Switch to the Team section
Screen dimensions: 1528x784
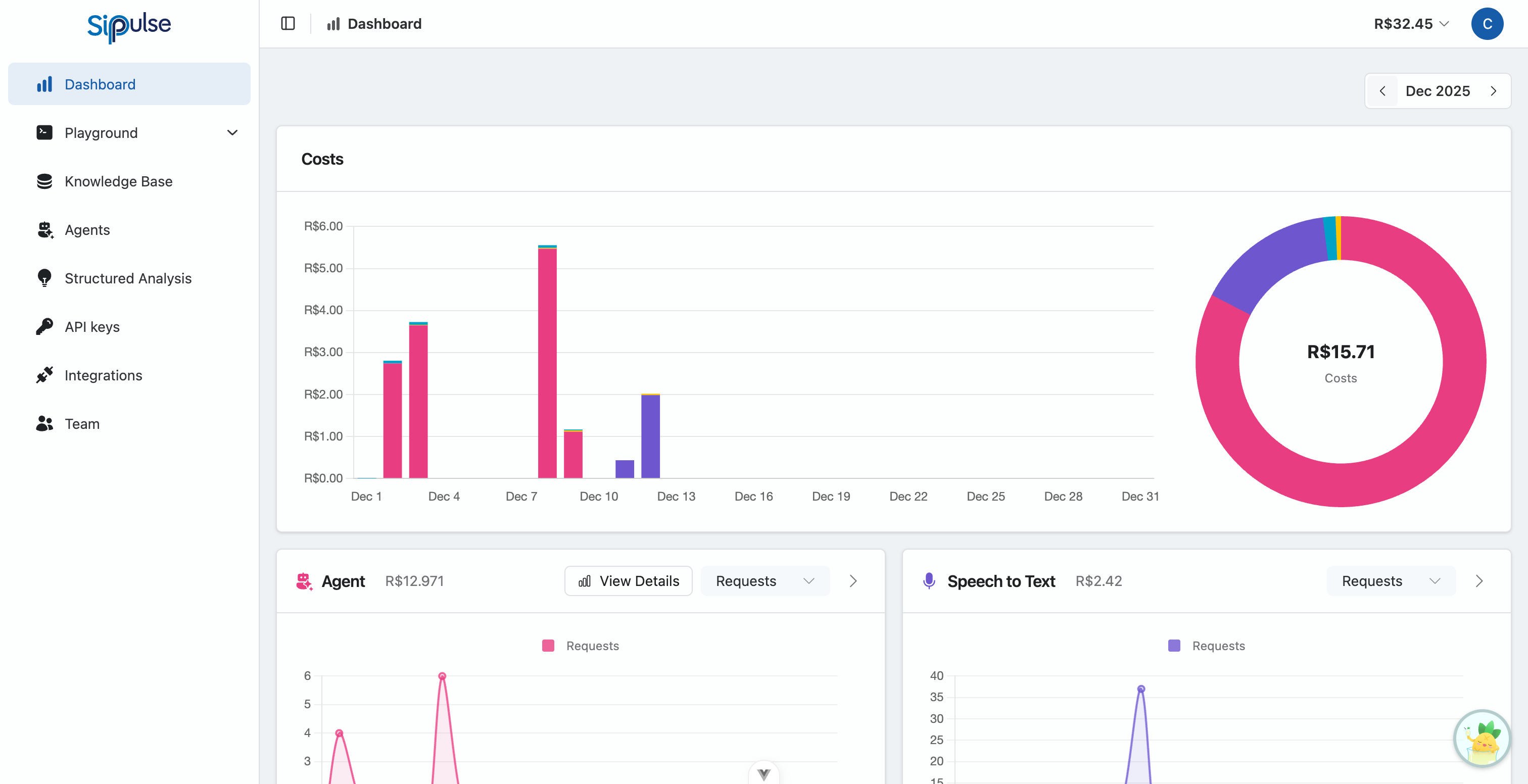[81, 423]
